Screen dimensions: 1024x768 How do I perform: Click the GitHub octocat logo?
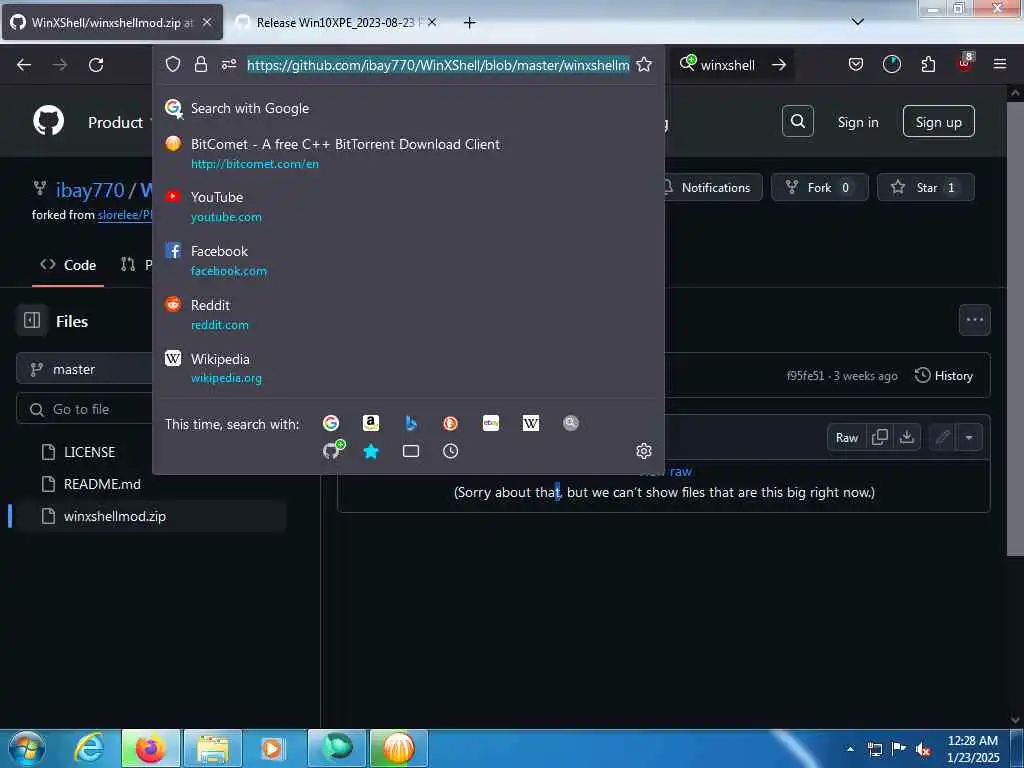pyautogui.click(x=48, y=121)
